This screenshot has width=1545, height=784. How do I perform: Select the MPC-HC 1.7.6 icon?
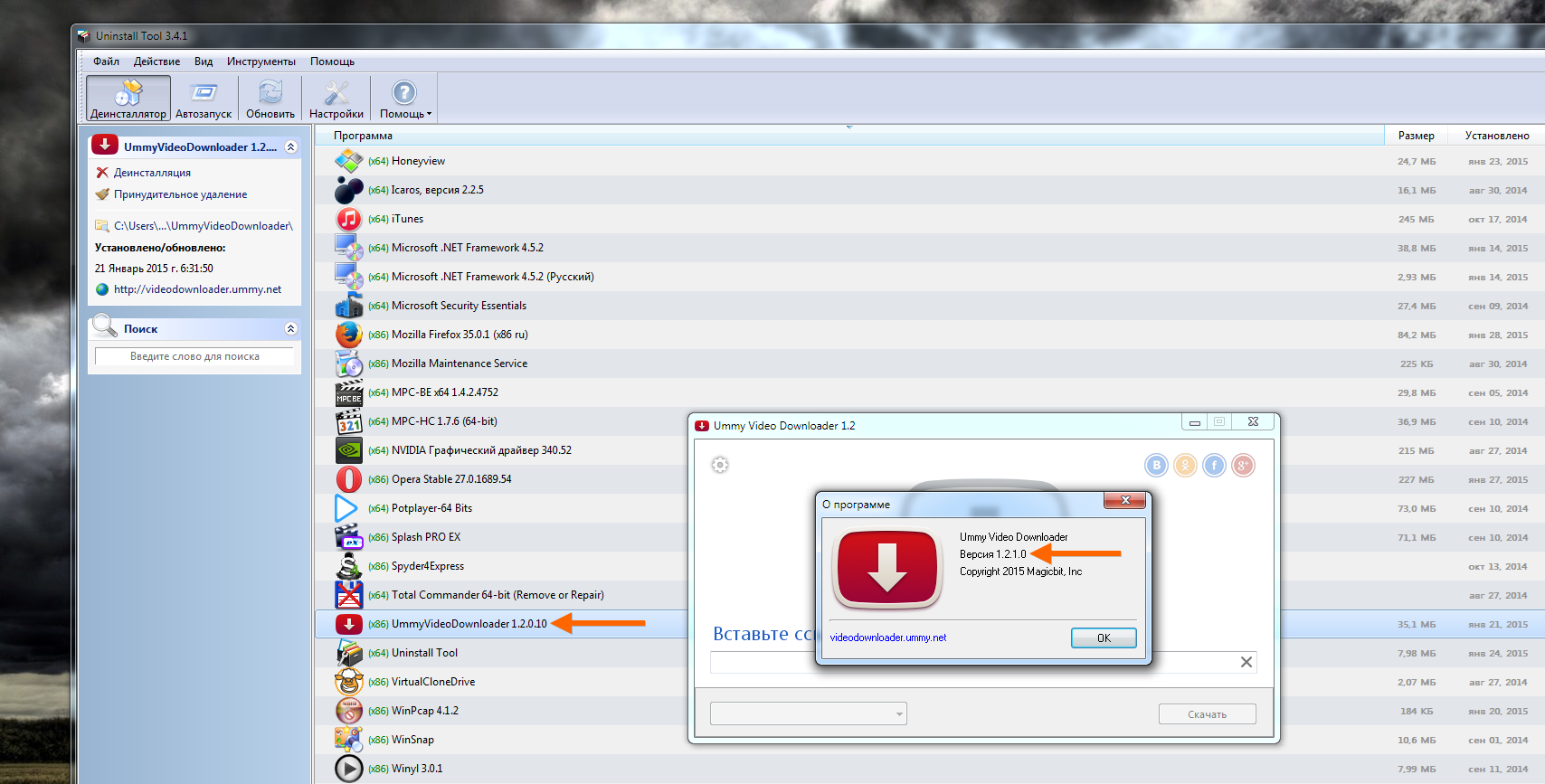click(348, 421)
